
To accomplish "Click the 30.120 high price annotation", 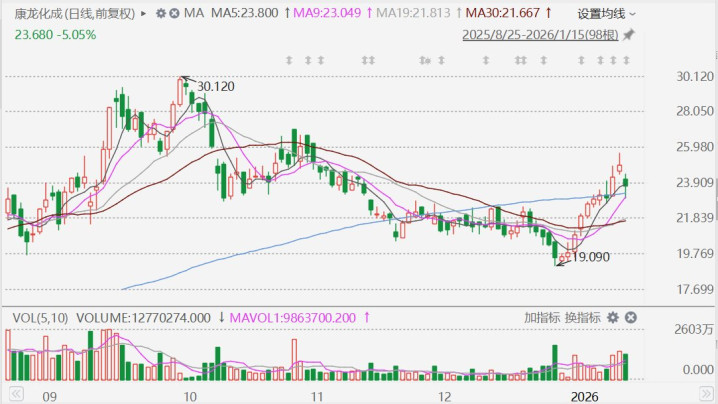I will (215, 87).
